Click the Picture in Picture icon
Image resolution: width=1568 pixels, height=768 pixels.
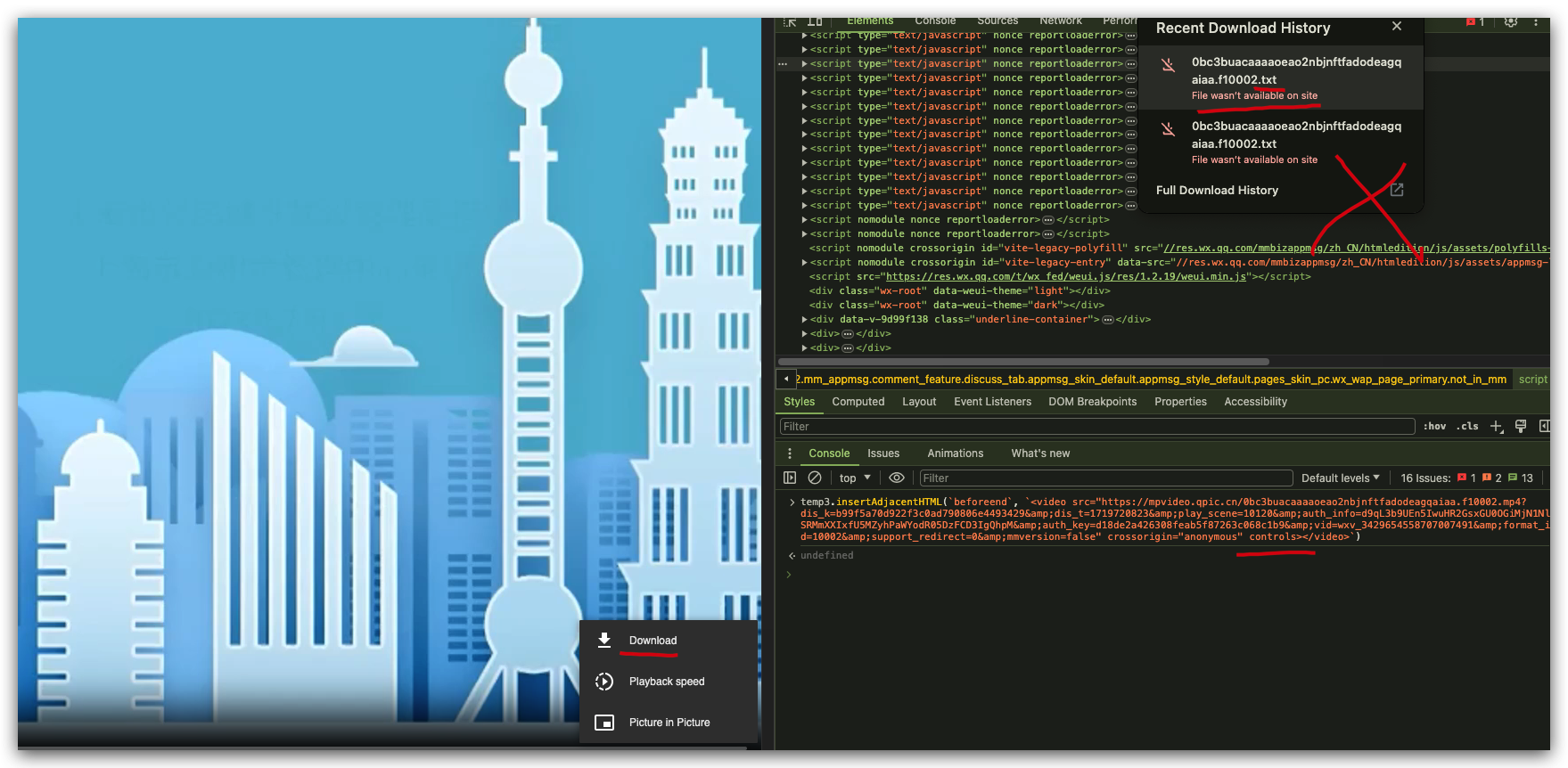(x=604, y=723)
